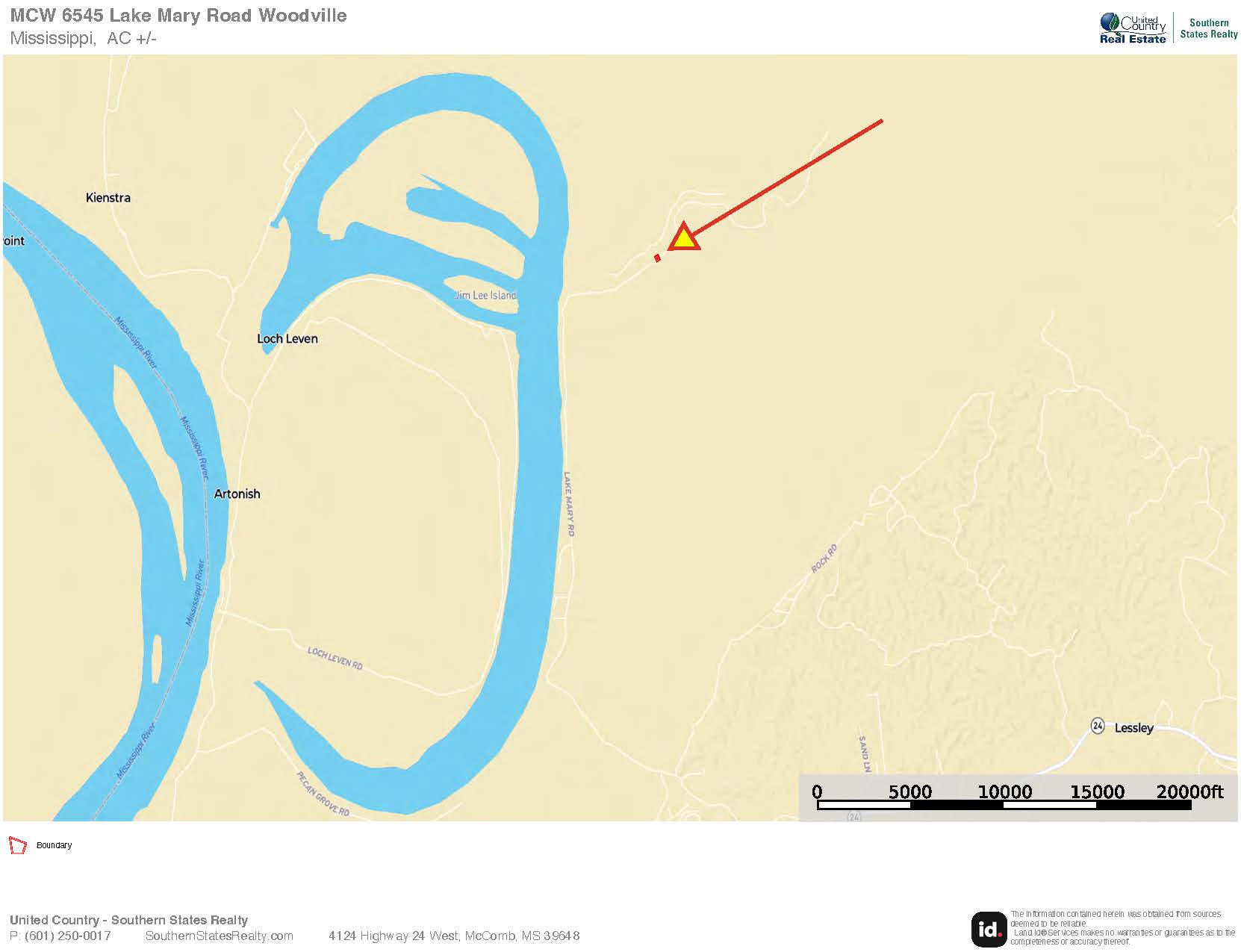
Task: Click the Highway 24 shield near Lessley
Action: [1097, 726]
